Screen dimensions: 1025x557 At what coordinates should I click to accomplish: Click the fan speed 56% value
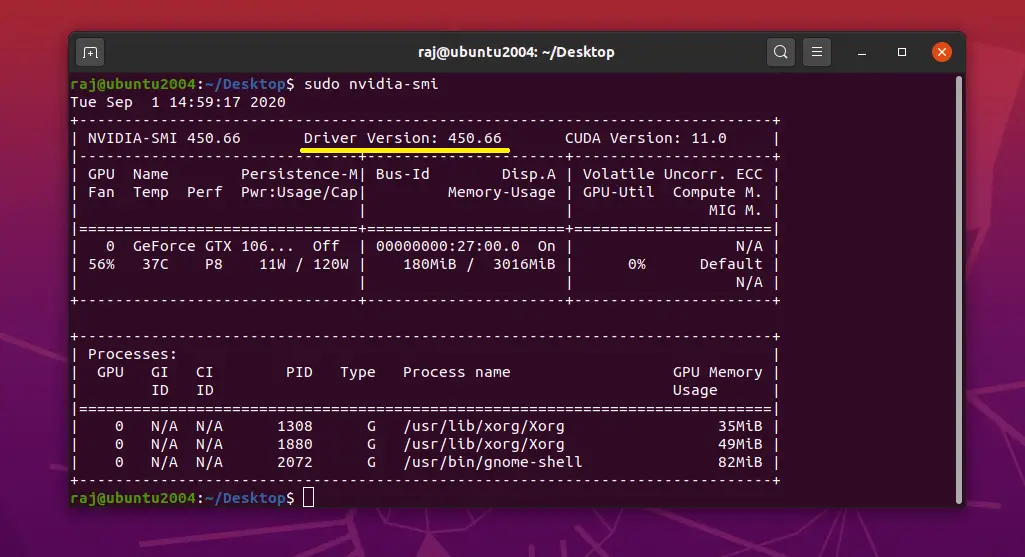pos(101,264)
